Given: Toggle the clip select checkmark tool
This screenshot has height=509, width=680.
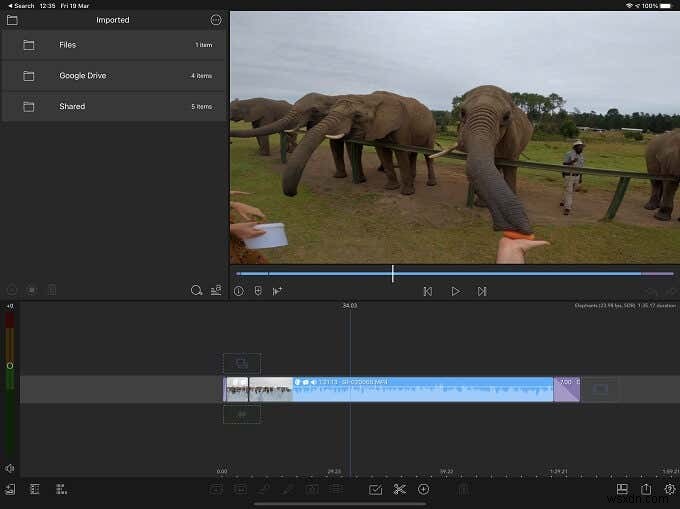Looking at the screenshot, I should pyautogui.click(x=375, y=489).
